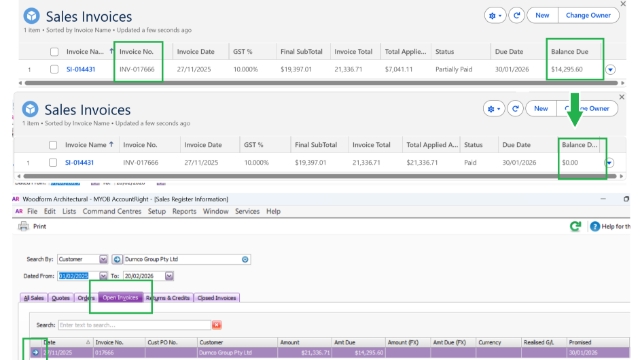Tick the row checkbox beside Partially Paid SI-014431
640x360 pixels.
coord(54,69)
